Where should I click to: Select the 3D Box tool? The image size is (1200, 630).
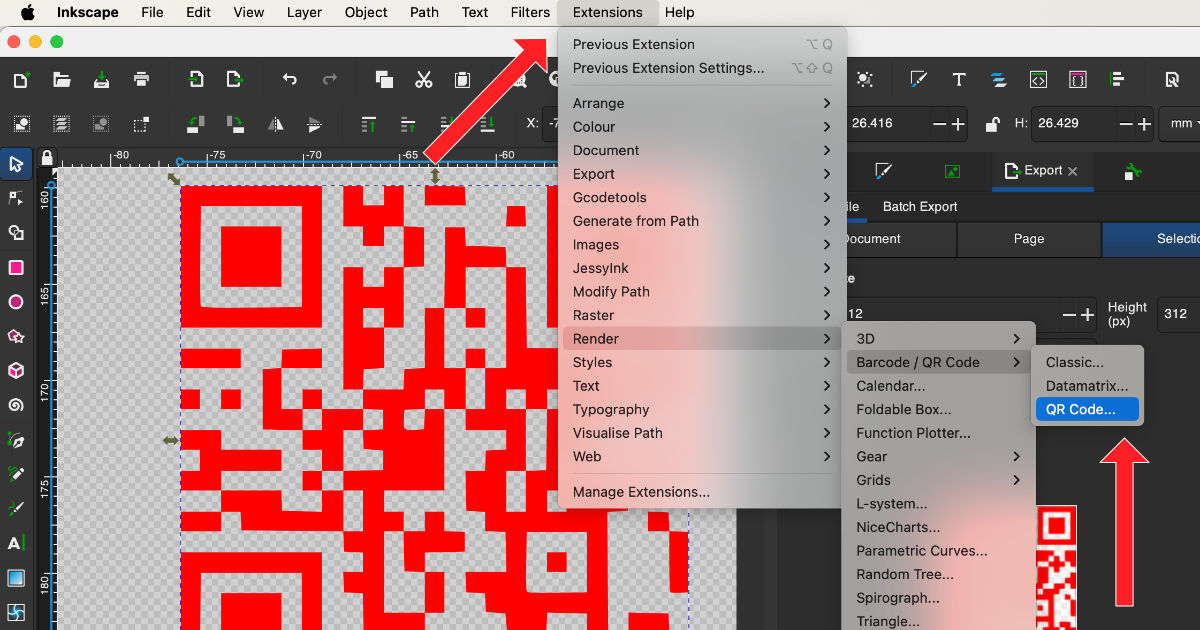point(16,371)
